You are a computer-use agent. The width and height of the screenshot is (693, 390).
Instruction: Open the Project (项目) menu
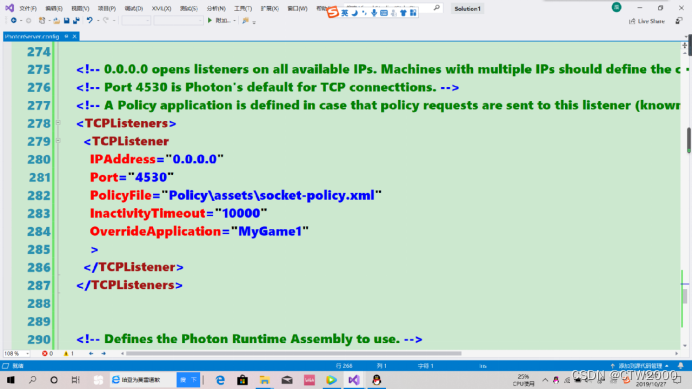pyautogui.click(x=107, y=8)
